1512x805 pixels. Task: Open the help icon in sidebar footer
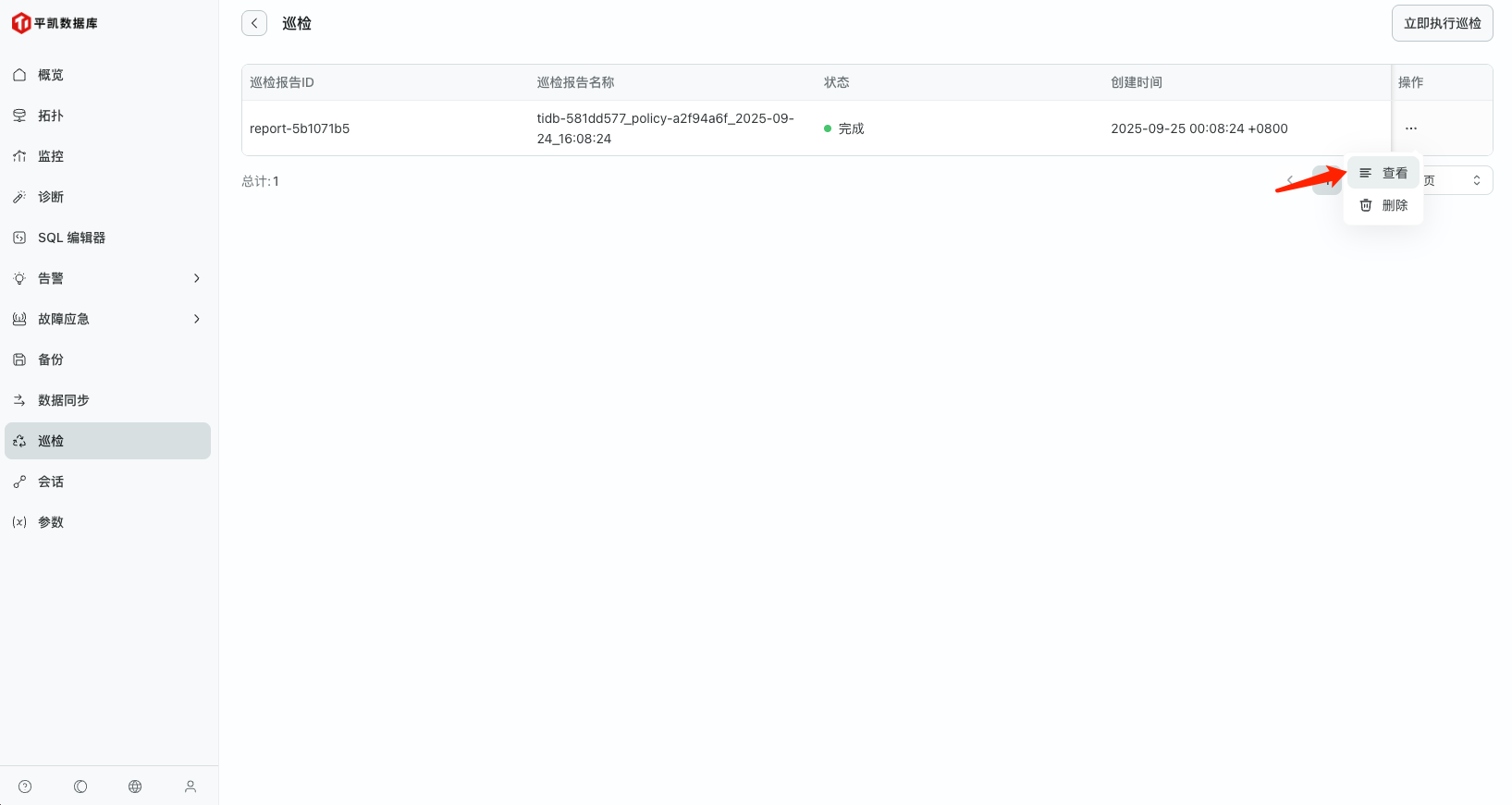(x=25, y=787)
